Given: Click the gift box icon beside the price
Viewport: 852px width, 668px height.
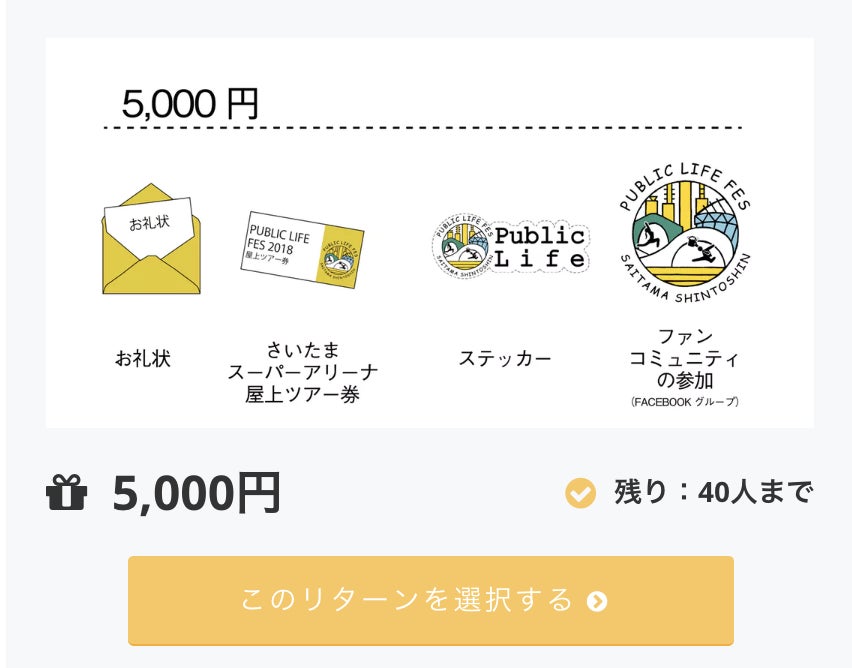Looking at the screenshot, I should click(x=67, y=492).
